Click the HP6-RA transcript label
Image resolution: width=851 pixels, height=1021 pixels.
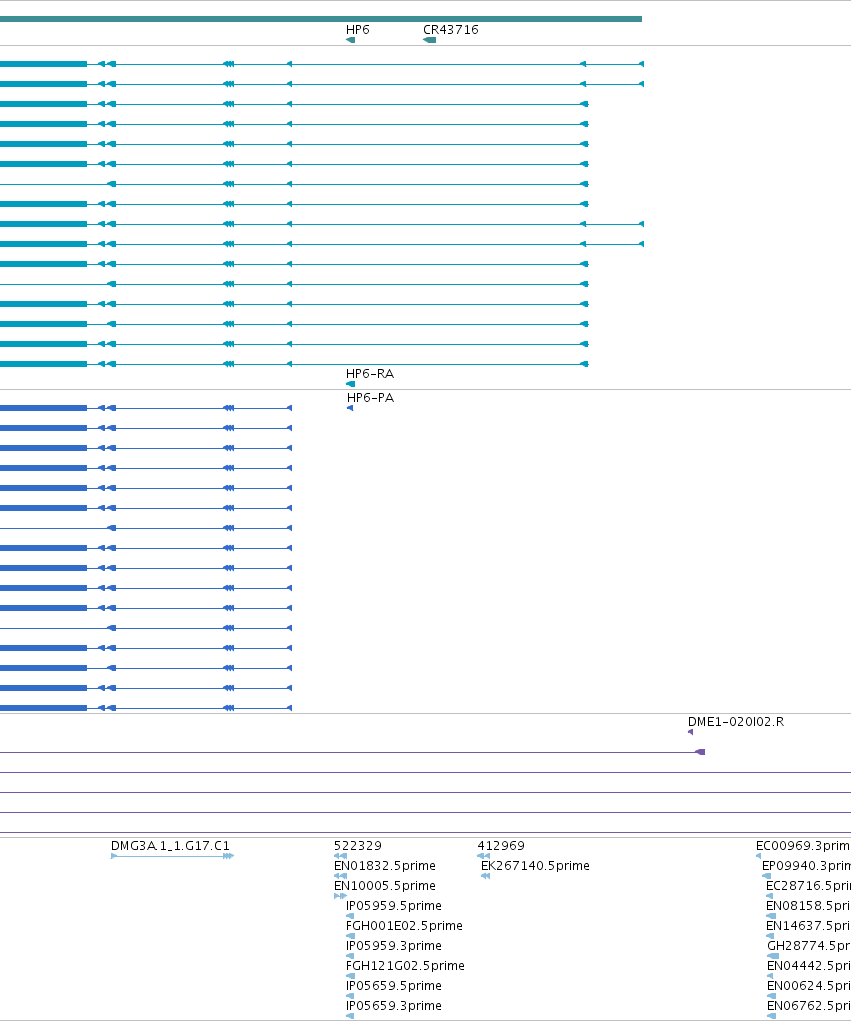coord(370,374)
